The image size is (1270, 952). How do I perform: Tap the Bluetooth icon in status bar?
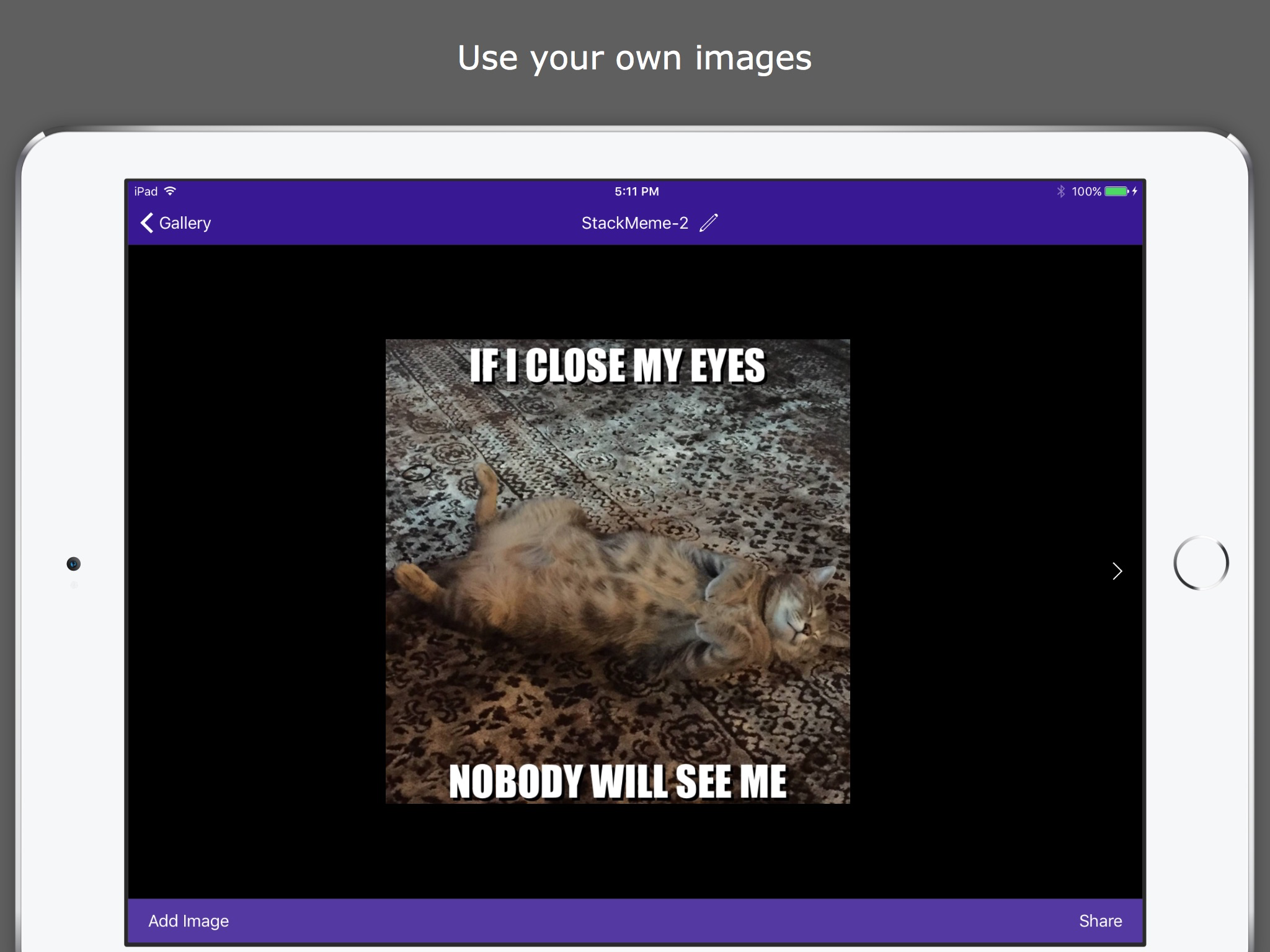click(1060, 191)
